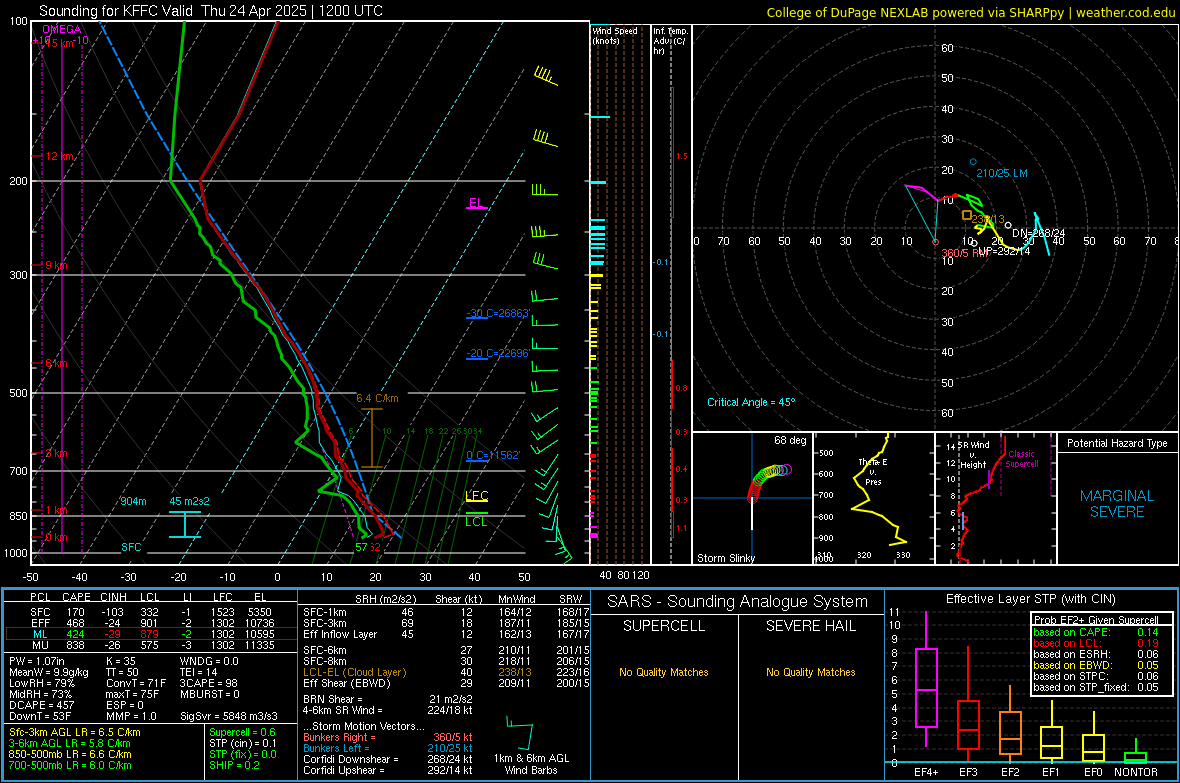Click the red EF3 box plot
Viewport: 1180px width, 783px height.
(x=968, y=725)
